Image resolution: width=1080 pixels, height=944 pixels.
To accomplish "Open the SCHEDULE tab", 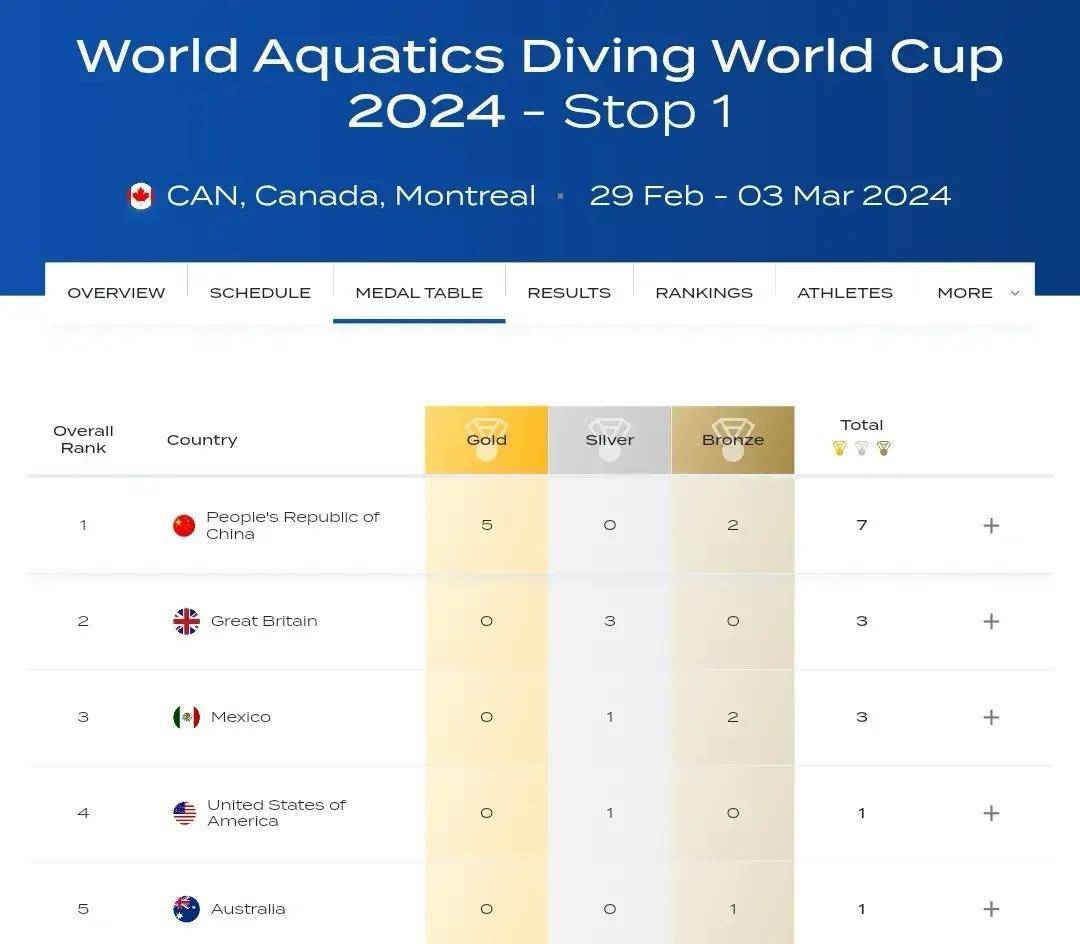I will 260,293.
